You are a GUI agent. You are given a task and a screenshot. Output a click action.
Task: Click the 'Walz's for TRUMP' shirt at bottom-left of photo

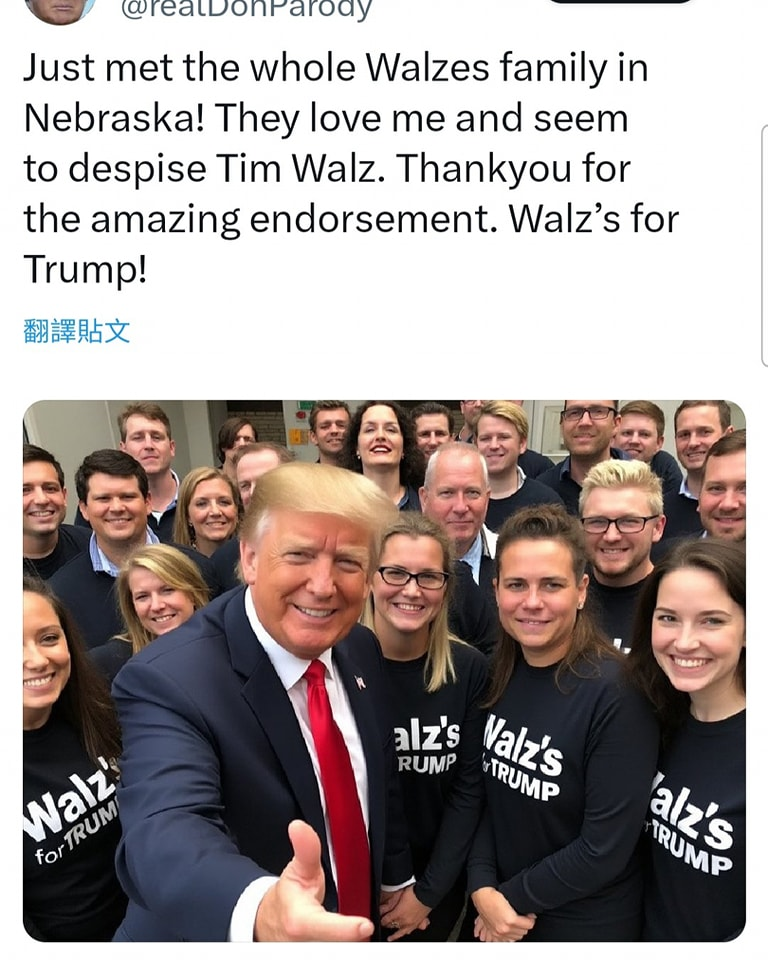(x=72, y=810)
